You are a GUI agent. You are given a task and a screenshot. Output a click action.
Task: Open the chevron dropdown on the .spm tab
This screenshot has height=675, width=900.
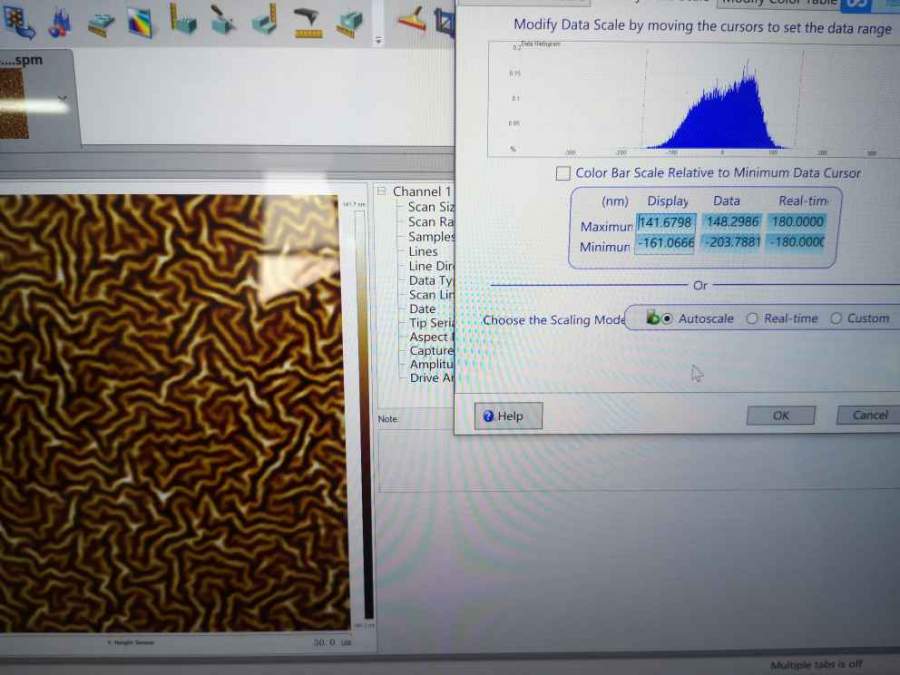63,99
